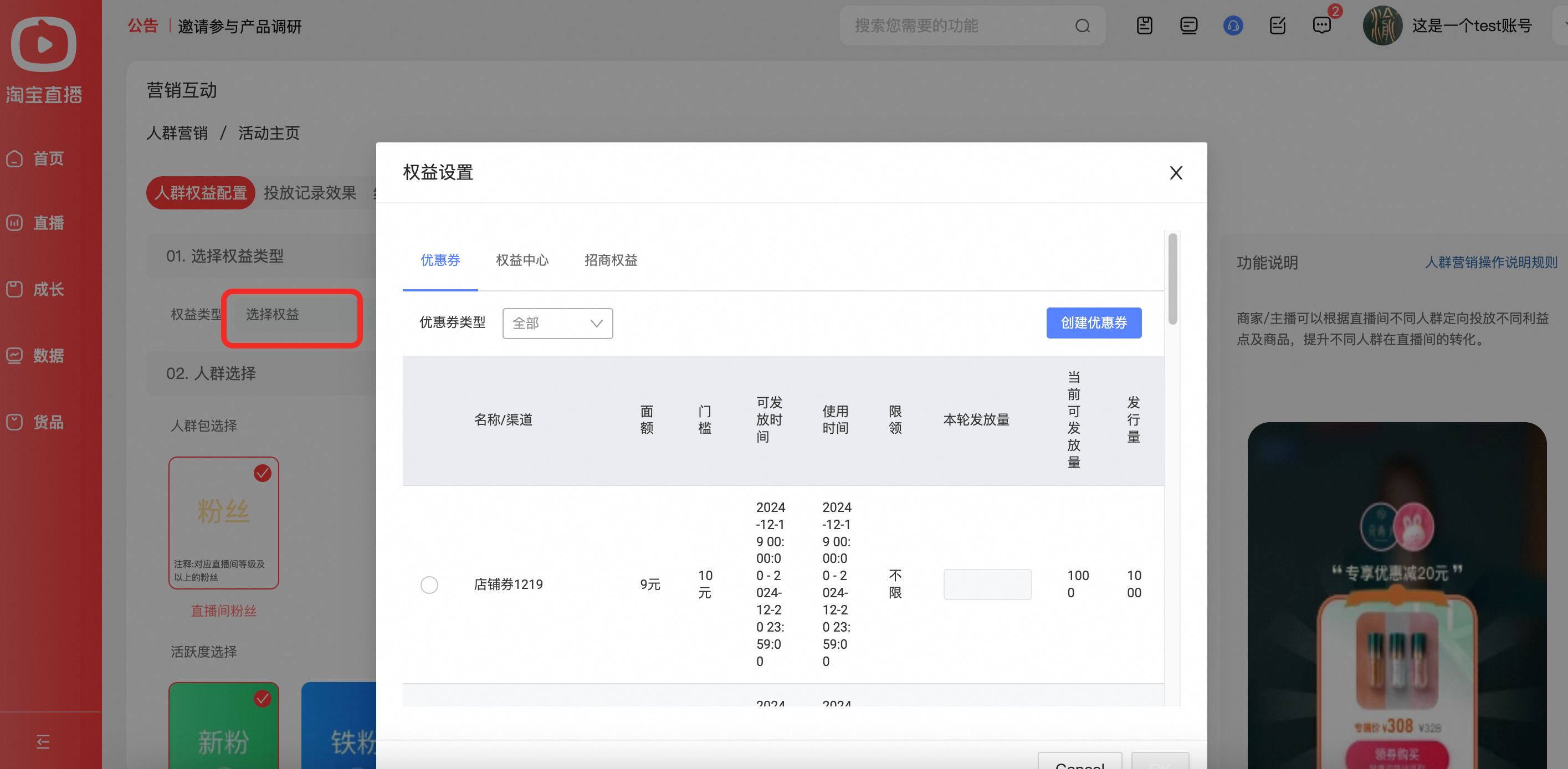This screenshot has height=769, width=1568.
Task: Click the dialog vertical scrollbar thumb
Action: point(1172,279)
